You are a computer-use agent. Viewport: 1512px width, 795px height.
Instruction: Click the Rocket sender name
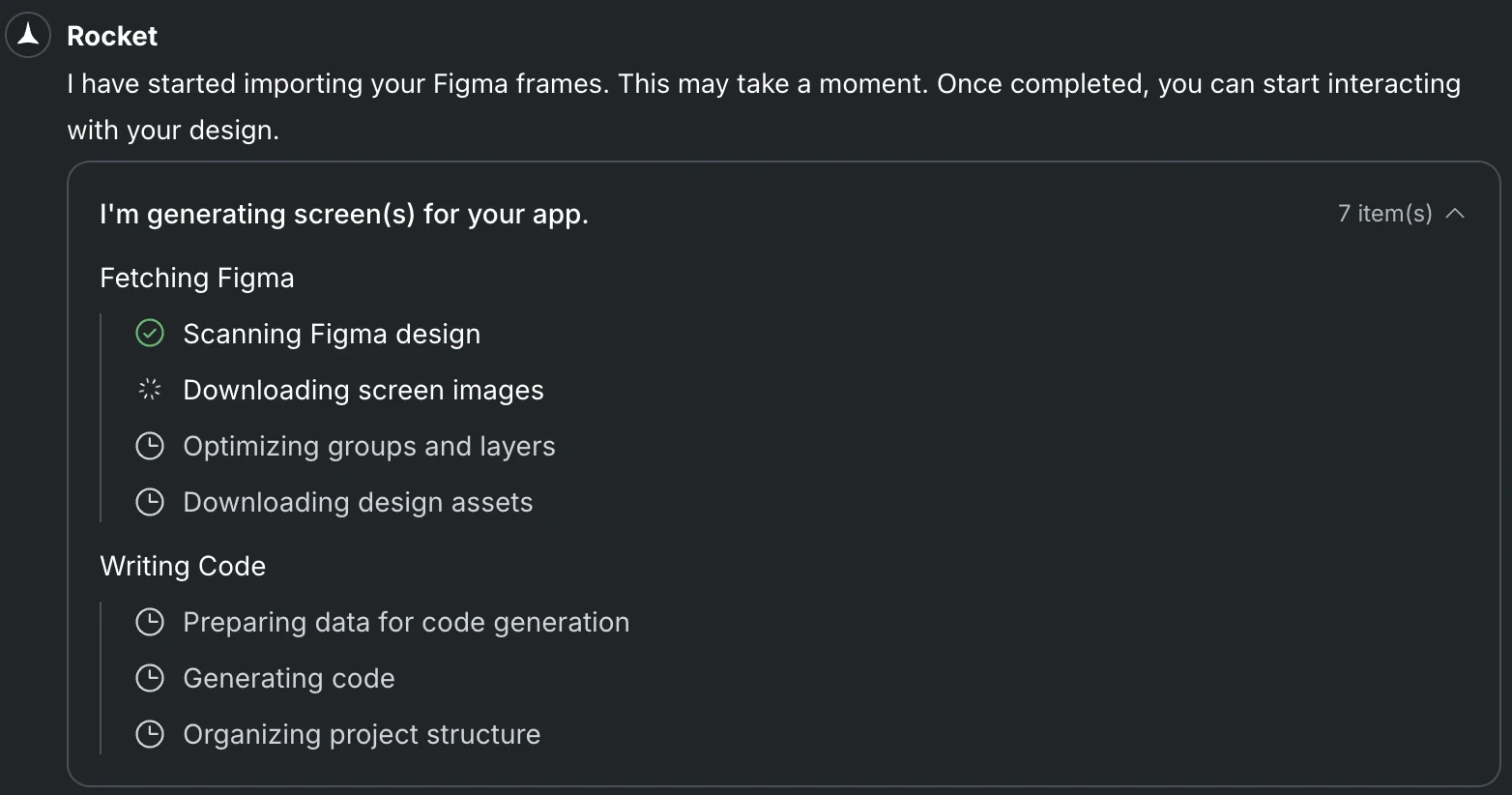[112, 36]
